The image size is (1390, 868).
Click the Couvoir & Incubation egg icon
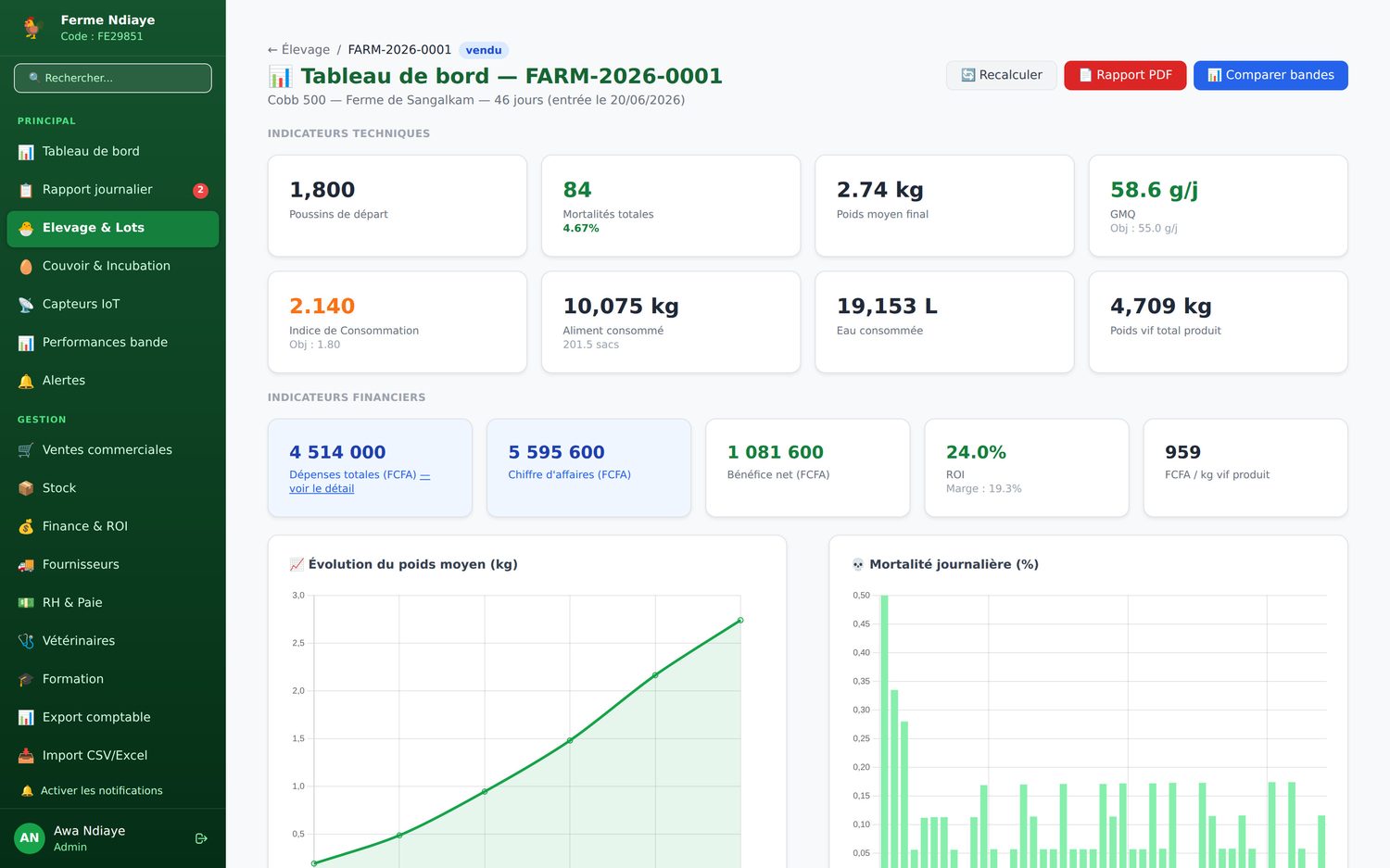click(x=26, y=267)
